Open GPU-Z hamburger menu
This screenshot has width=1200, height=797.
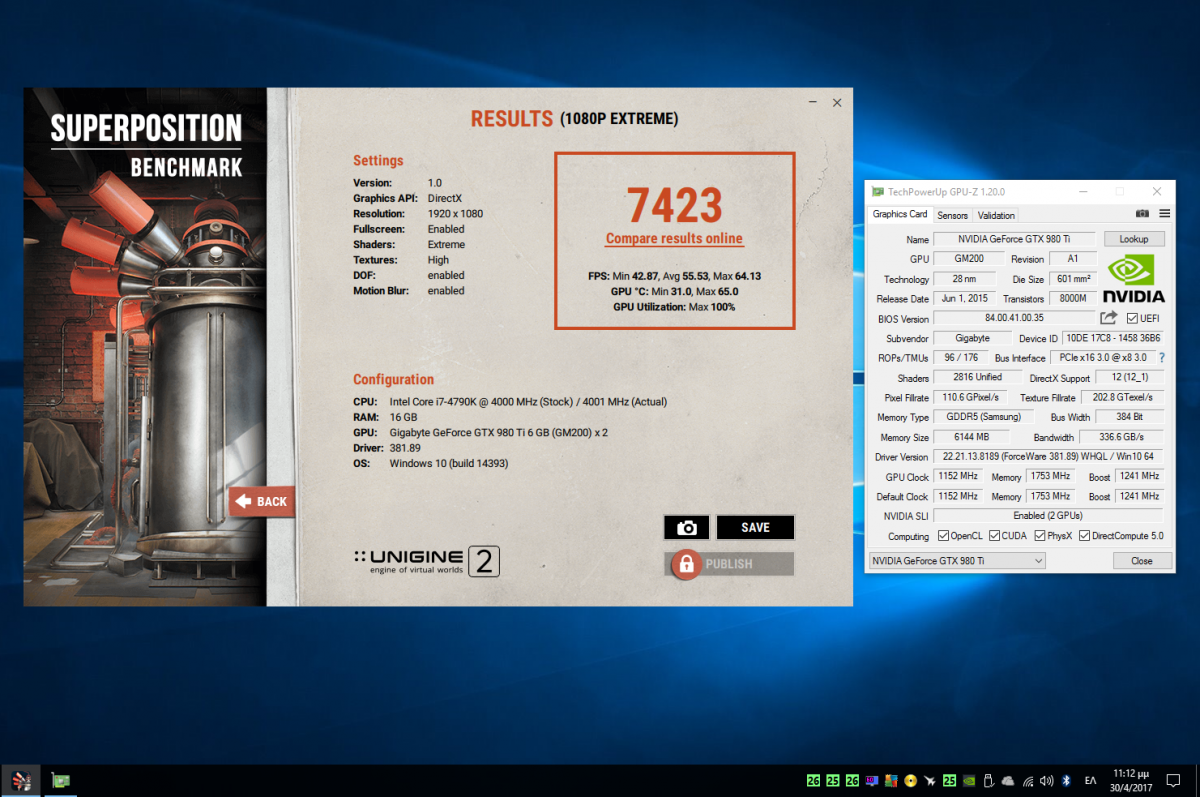click(1163, 214)
